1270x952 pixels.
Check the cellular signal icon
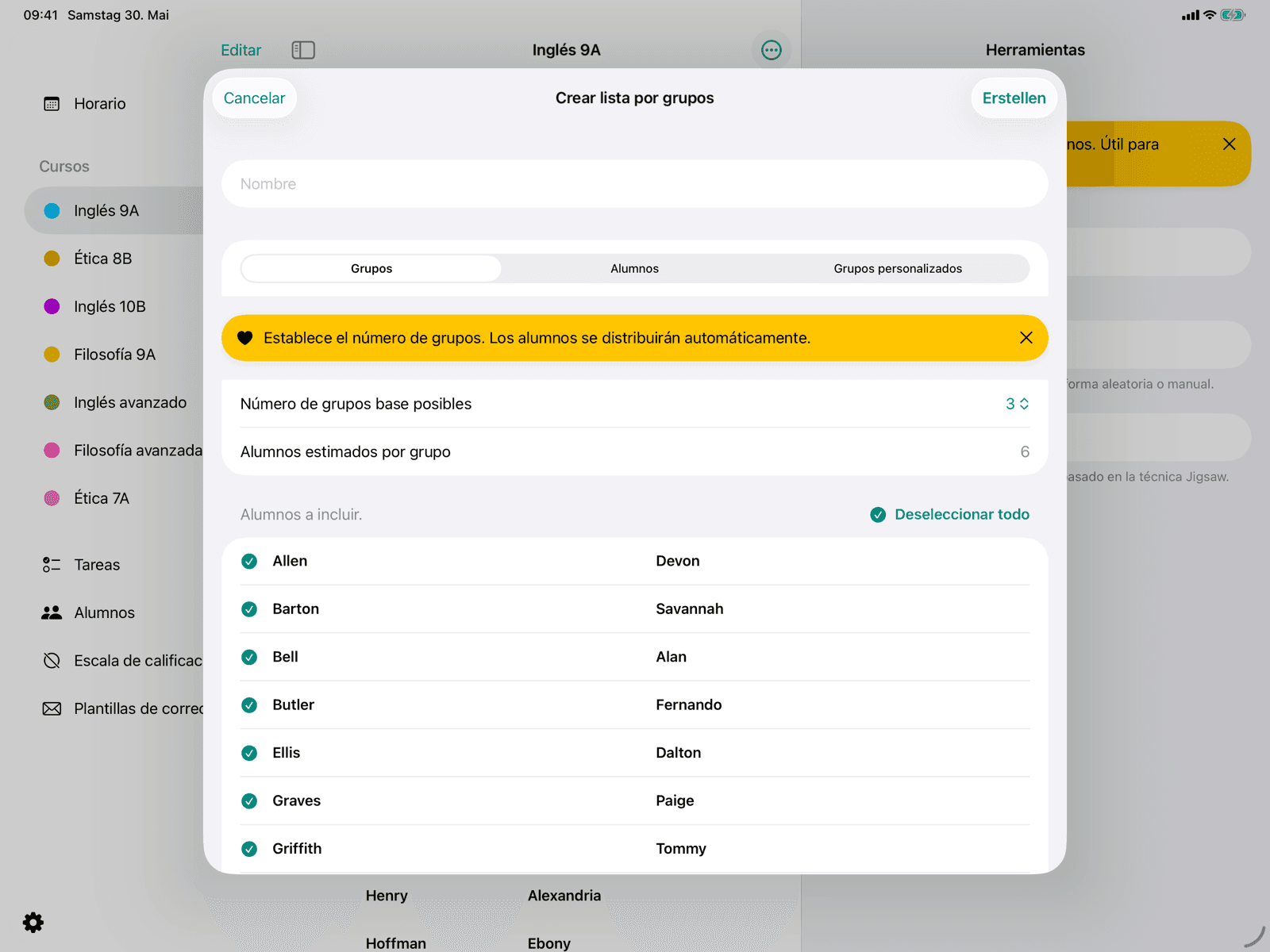click(x=1190, y=15)
